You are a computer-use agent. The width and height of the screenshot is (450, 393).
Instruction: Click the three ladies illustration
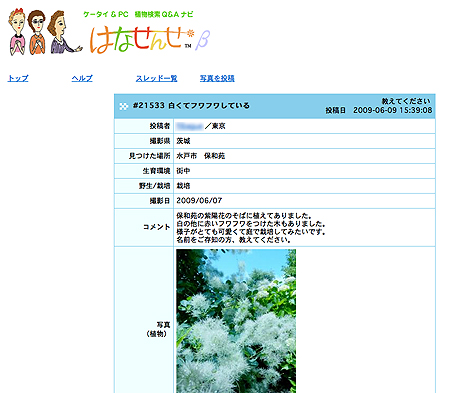(x=44, y=32)
